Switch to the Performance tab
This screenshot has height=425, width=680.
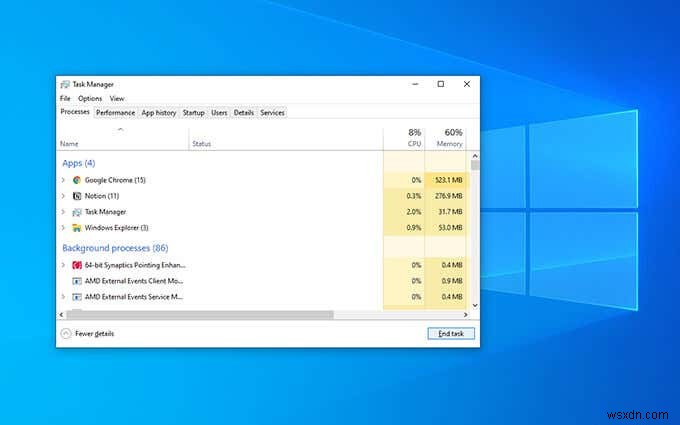[x=115, y=113]
